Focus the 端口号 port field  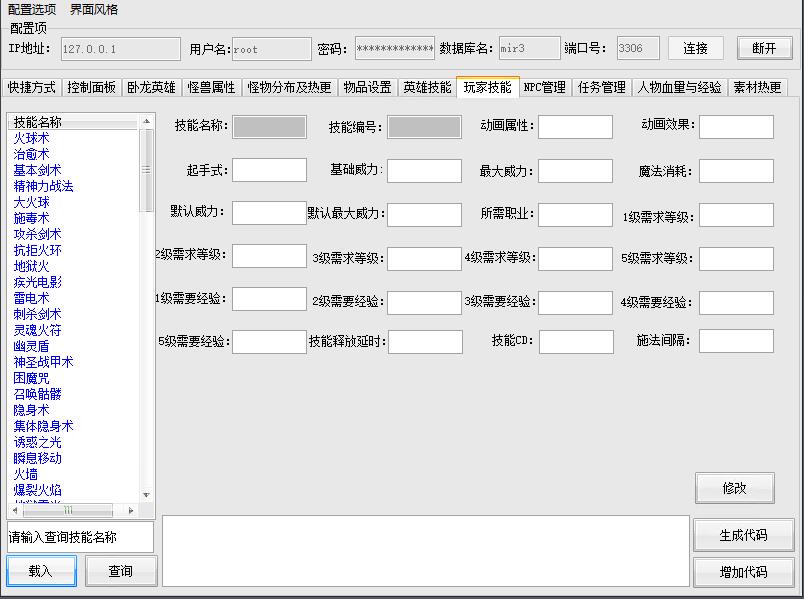click(x=637, y=48)
